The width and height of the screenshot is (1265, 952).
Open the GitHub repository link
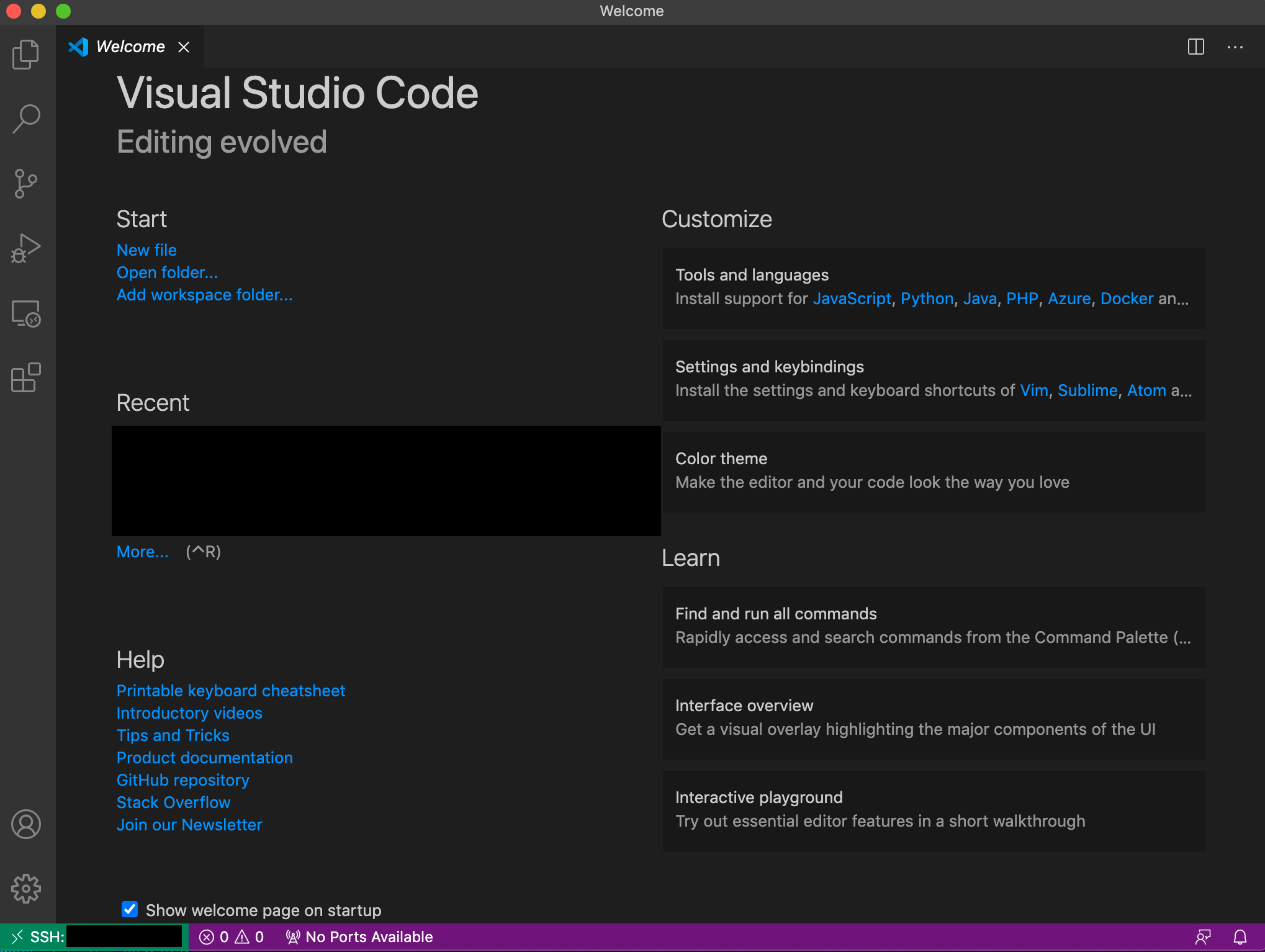coord(183,780)
